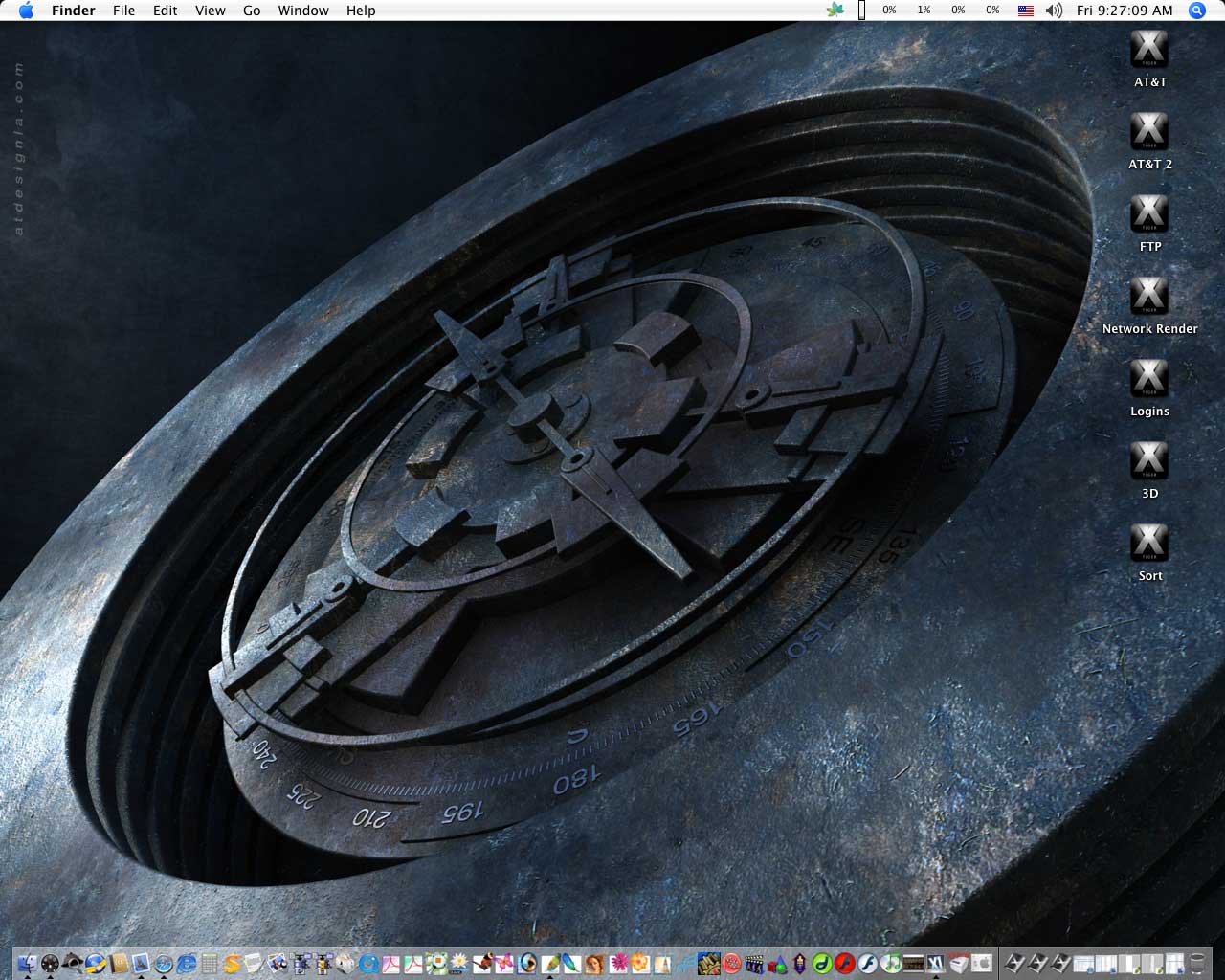Open Address Book in the Dock

(x=118, y=963)
